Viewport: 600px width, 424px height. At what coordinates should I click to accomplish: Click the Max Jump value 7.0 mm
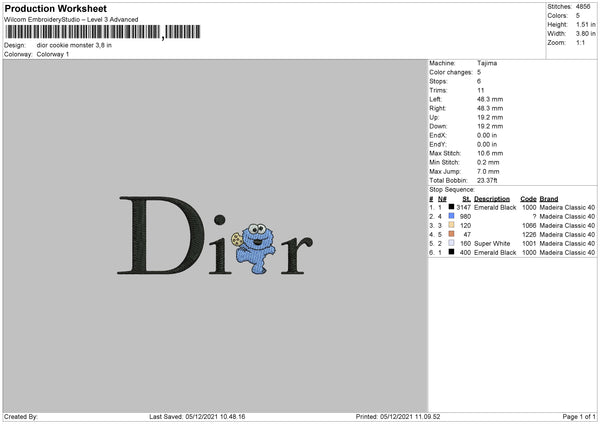[488, 171]
